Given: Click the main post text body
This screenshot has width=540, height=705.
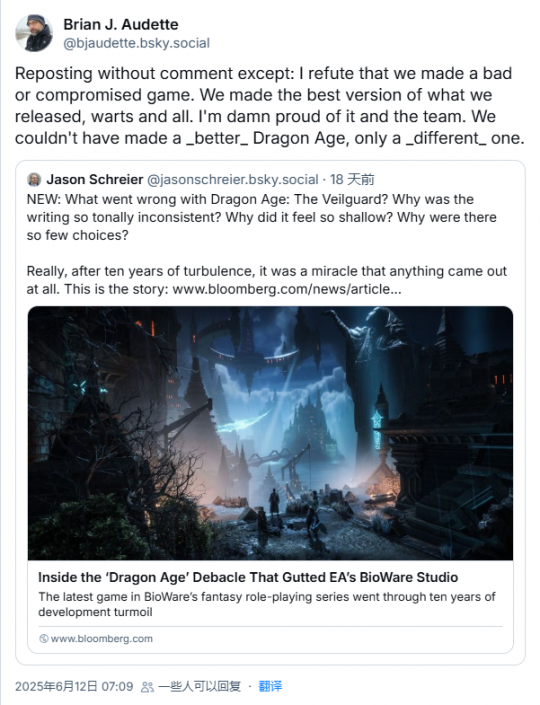Looking at the screenshot, I should (x=270, y=106).
